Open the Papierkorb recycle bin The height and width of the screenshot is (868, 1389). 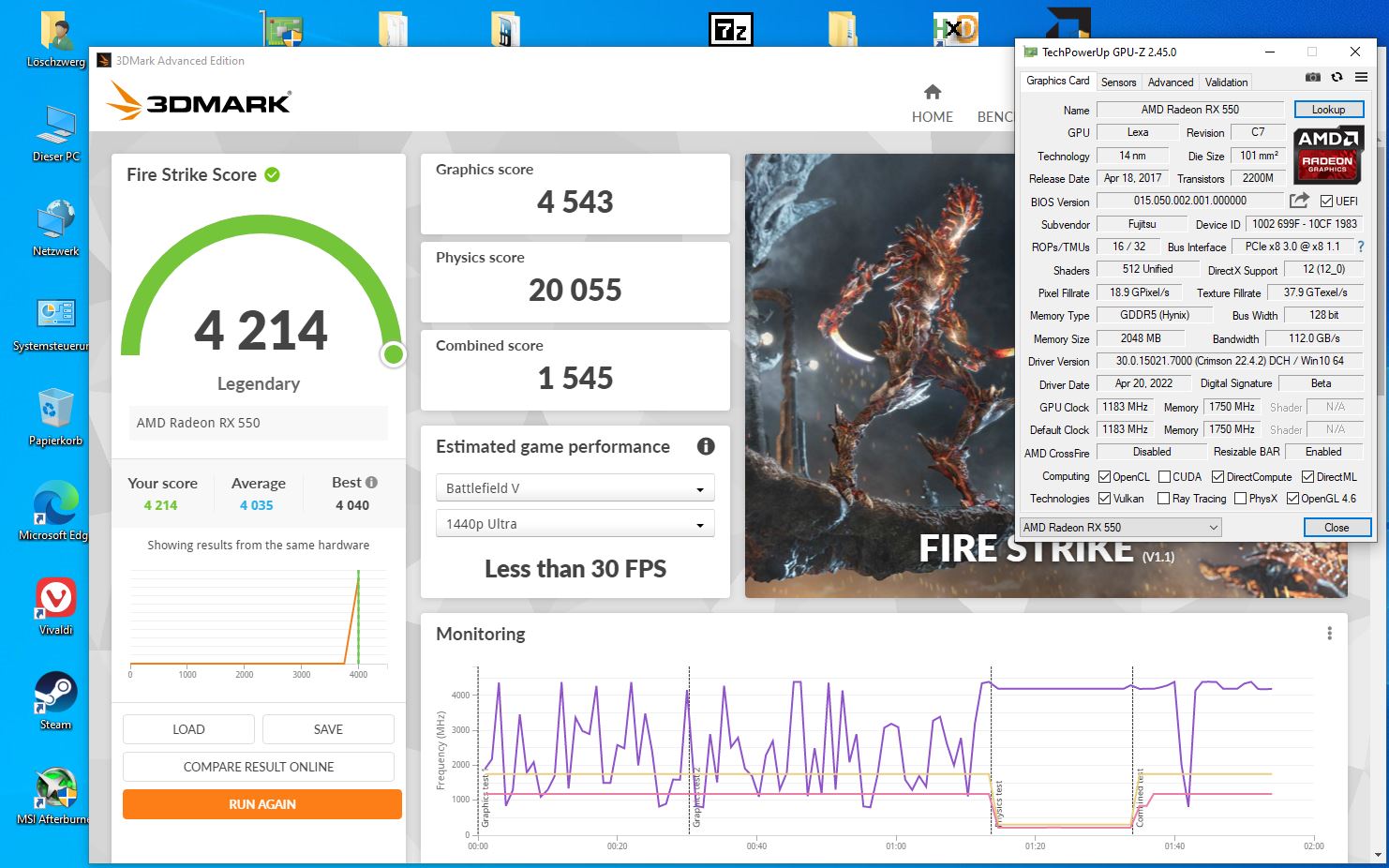(55, 418)
